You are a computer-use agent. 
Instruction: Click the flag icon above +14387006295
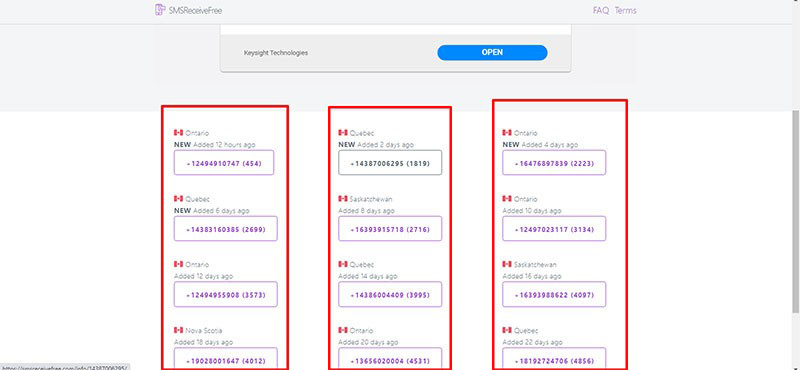point(343,132)
